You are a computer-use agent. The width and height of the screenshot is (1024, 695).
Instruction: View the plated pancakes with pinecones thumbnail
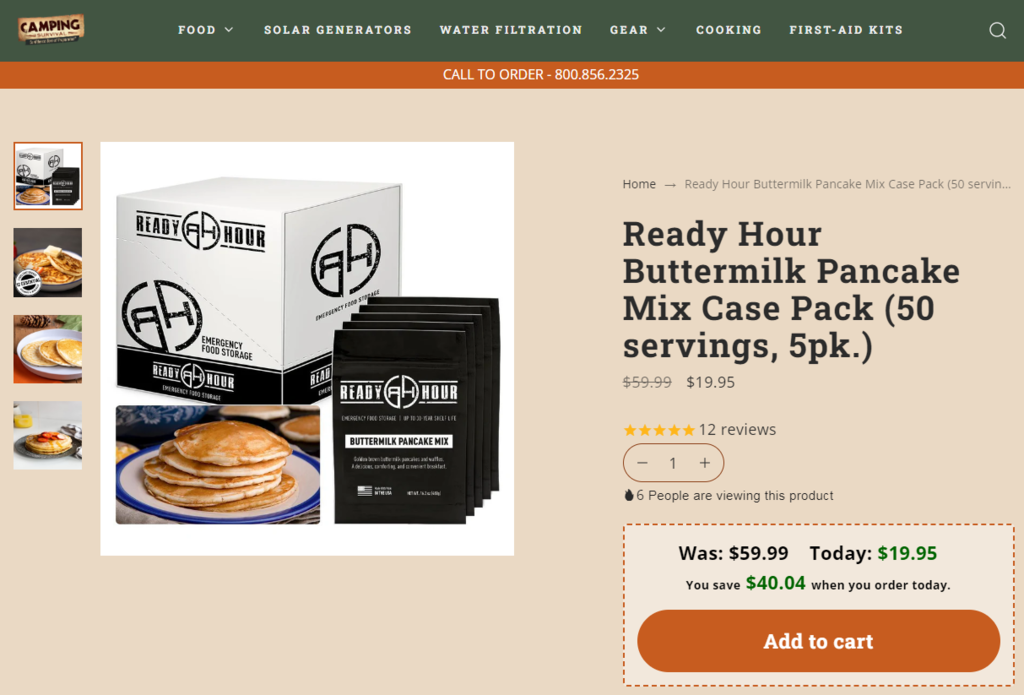(x=48, y=349)
